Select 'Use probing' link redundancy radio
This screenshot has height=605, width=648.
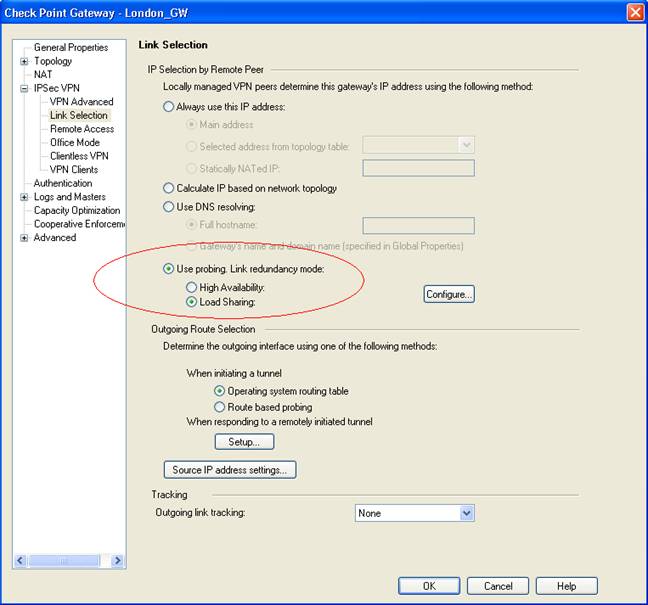[x=168, y=269]
